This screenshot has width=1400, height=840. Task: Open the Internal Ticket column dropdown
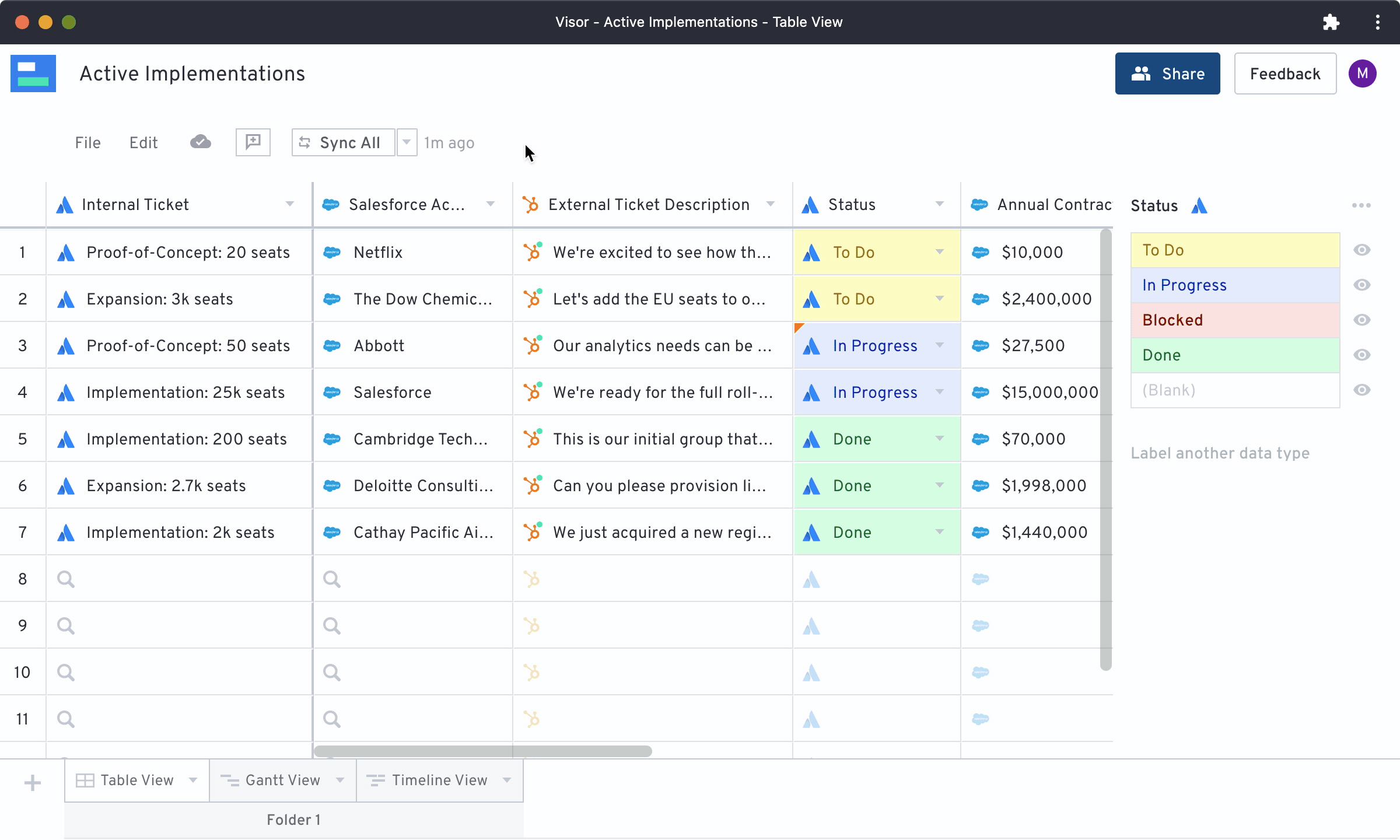(x=290, y=204)
